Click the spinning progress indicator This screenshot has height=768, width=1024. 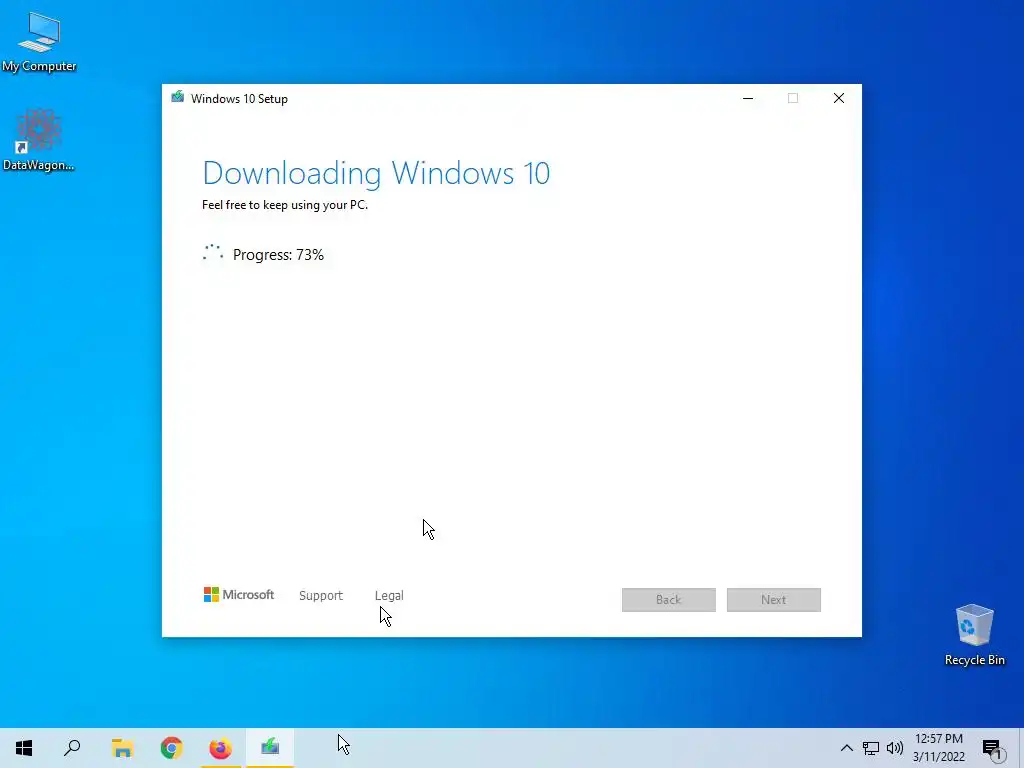click(x=213, y=253)
